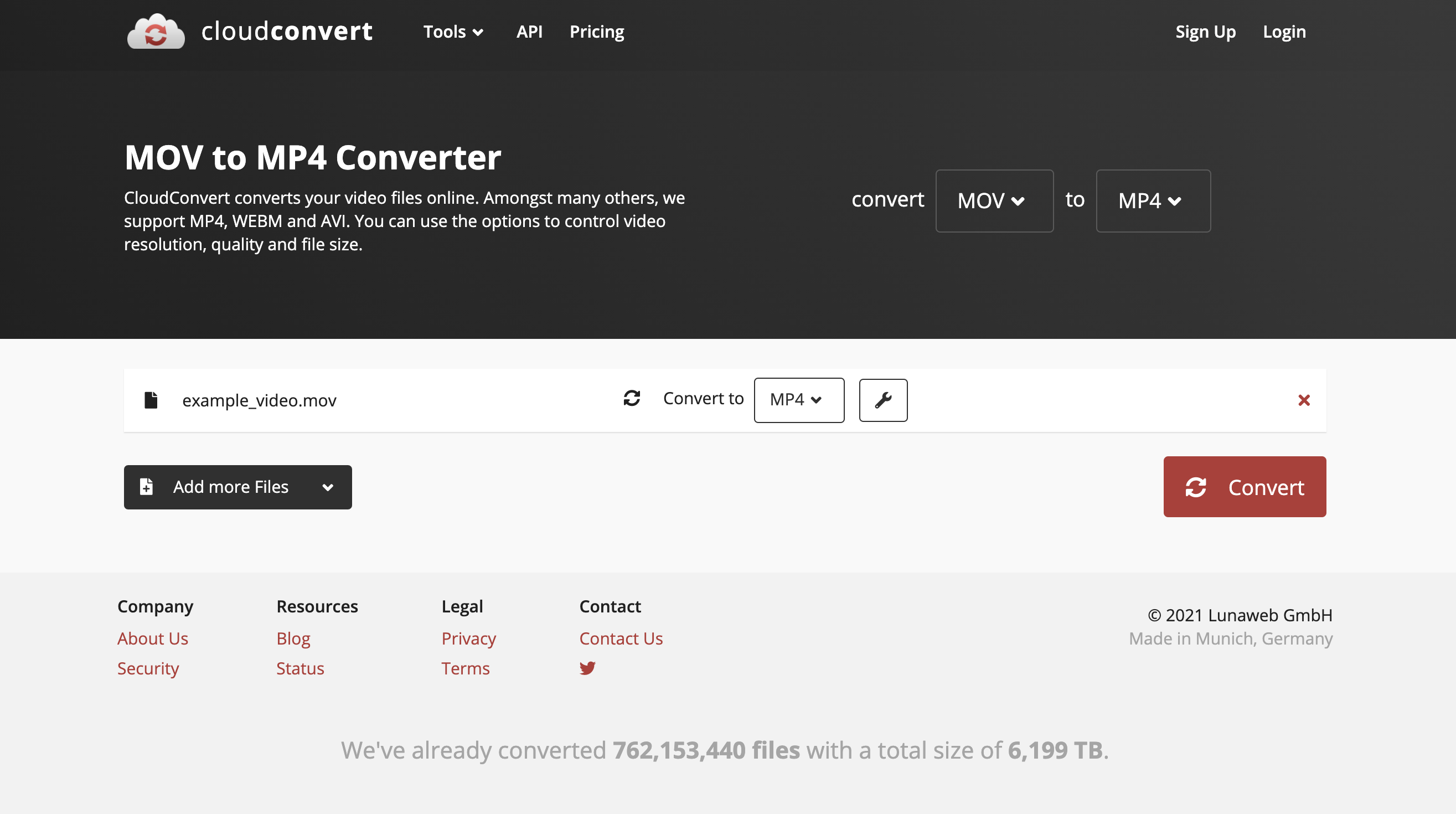This screenshot has width=1456, height=814.
Task: Click the © 2021 Lunaweb GmbH text
Action: click(x=1240, y=615)
